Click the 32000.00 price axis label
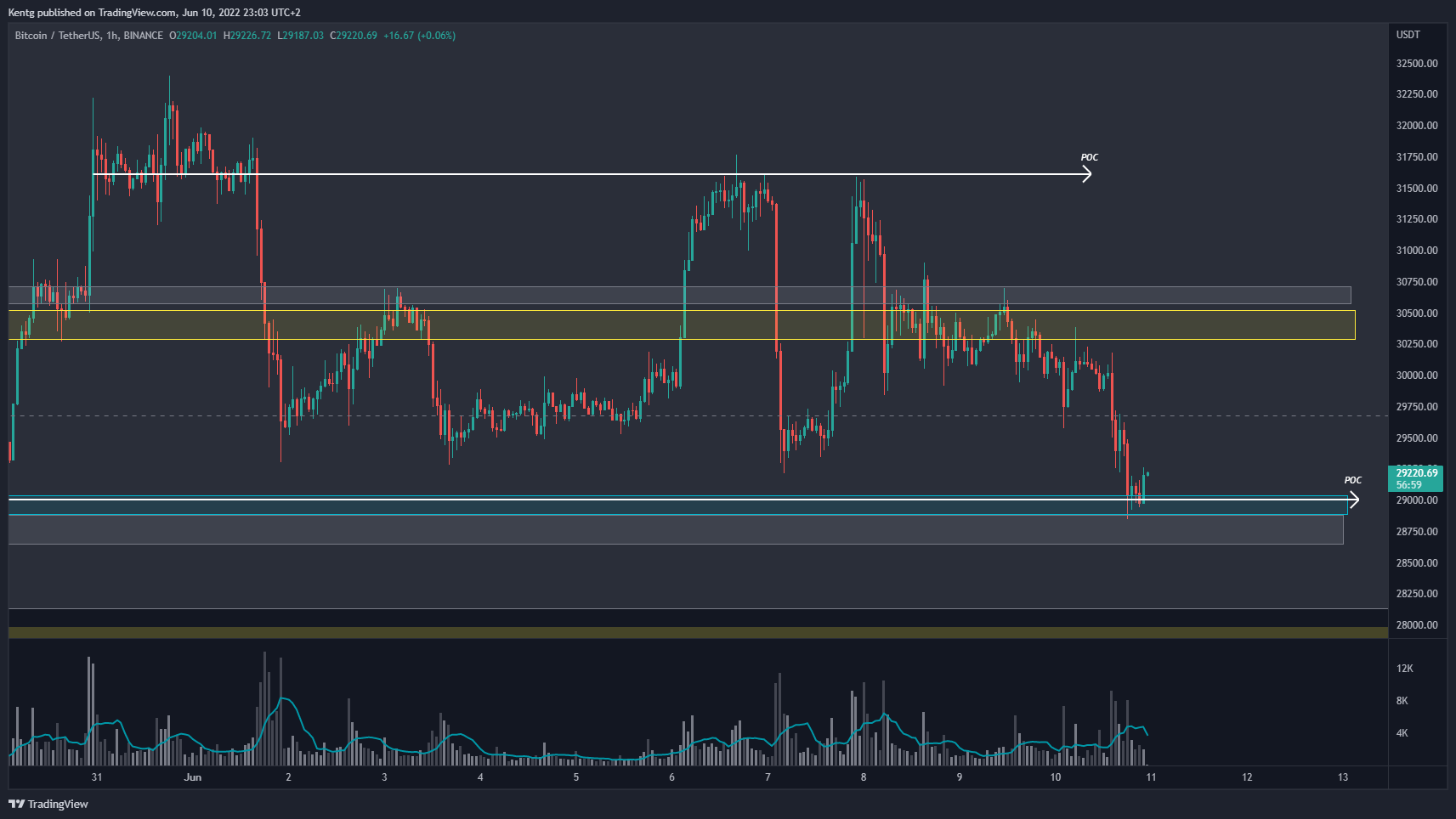The image size is (1456, 819). (1417, 126)
